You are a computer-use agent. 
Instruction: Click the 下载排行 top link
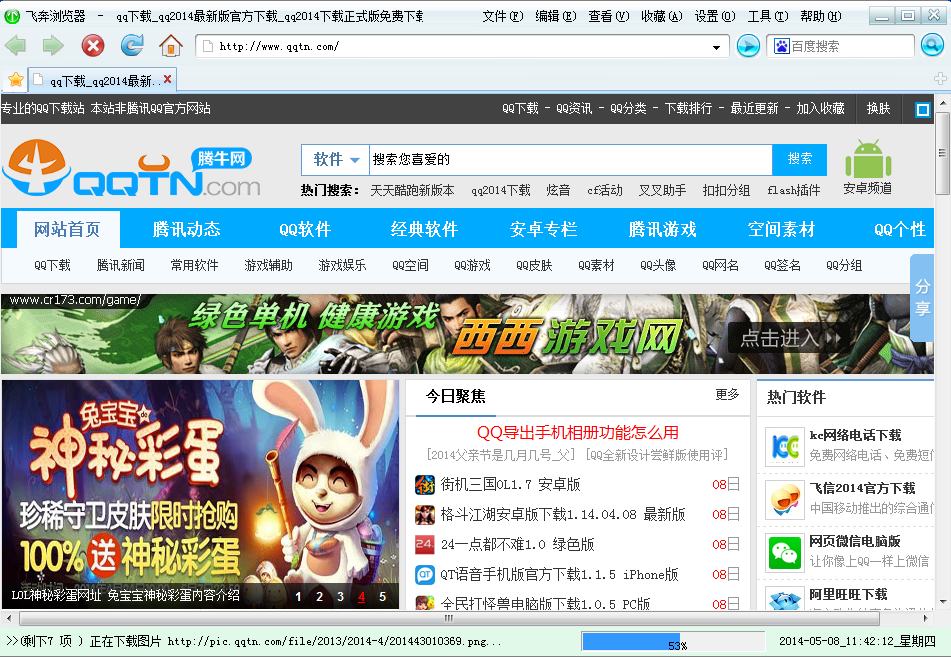pos(688,109)
